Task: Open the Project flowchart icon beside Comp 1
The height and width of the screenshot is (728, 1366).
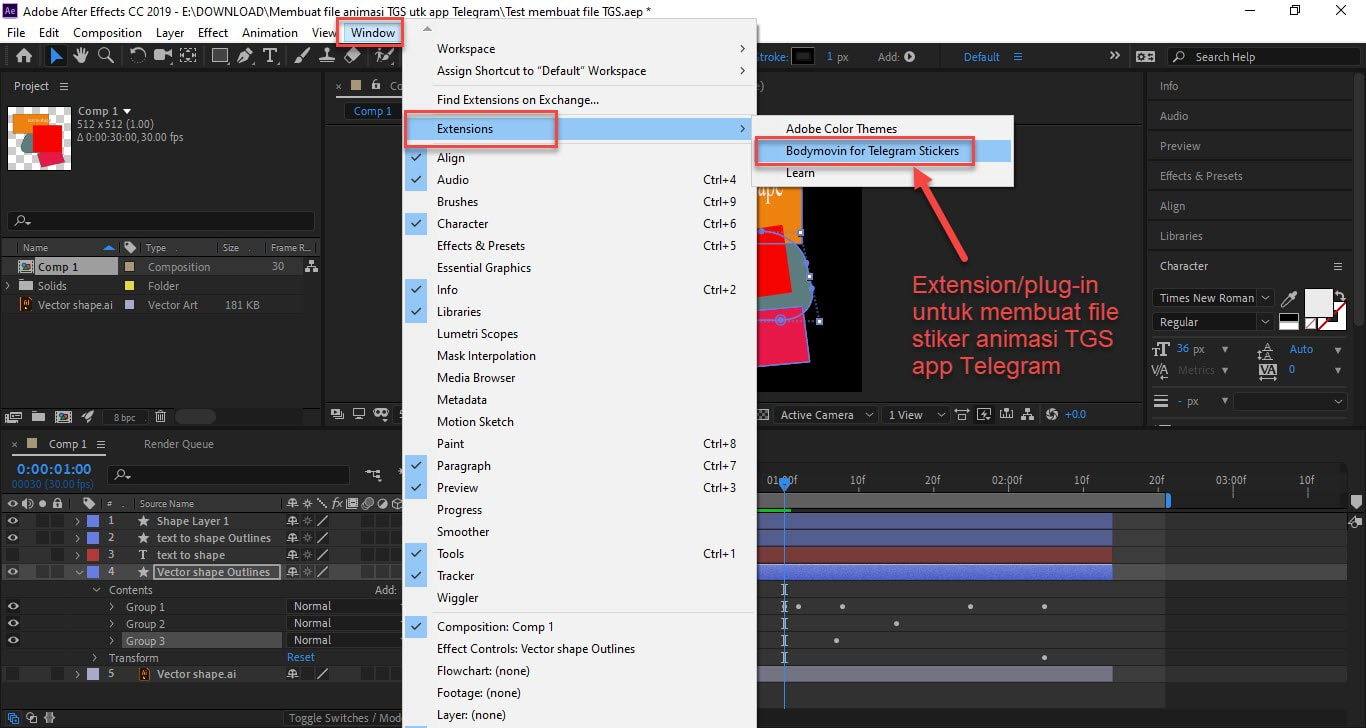Action: (311, 266)
